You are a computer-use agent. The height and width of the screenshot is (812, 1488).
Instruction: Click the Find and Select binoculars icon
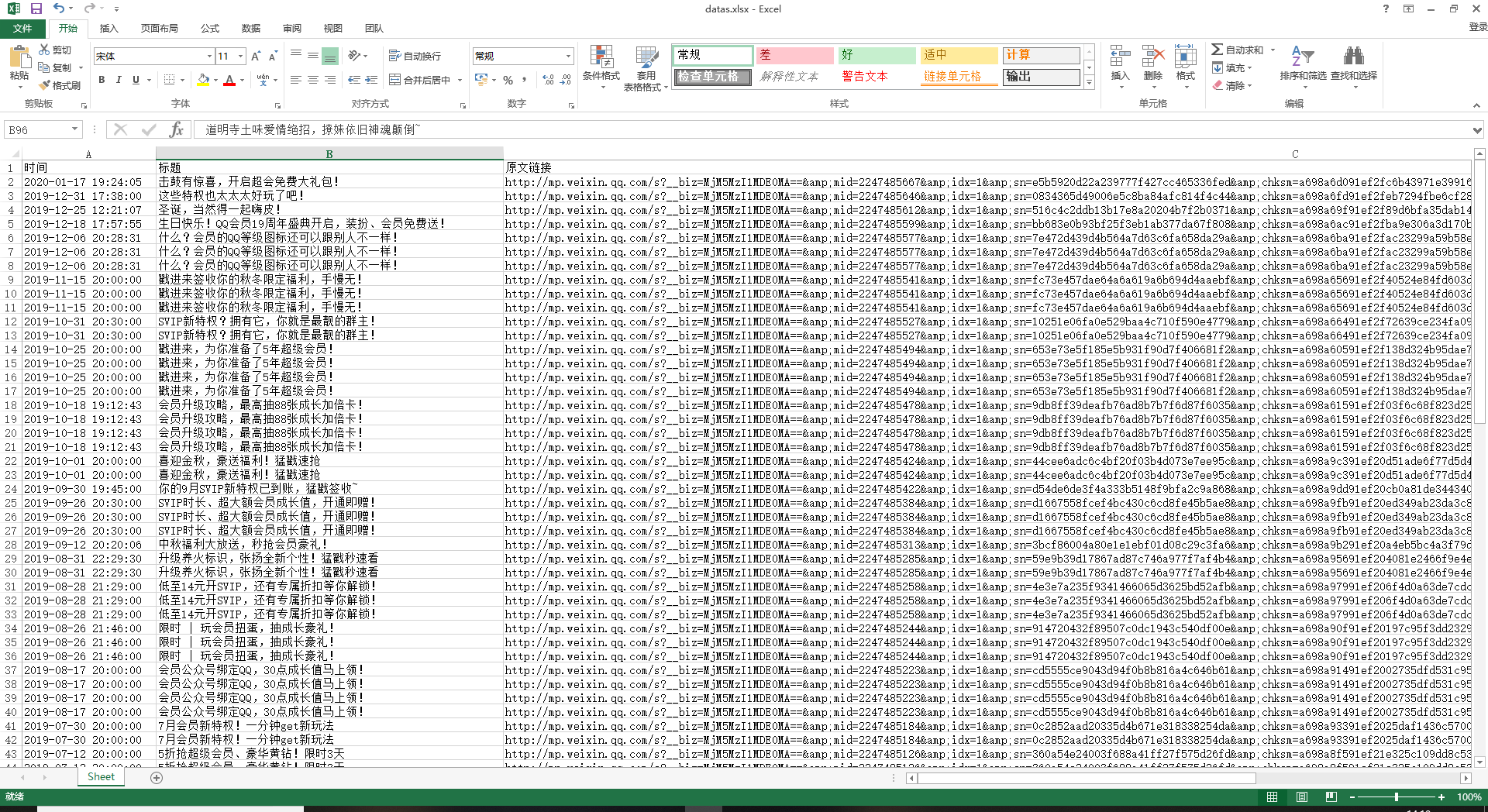click(1353, 57)
